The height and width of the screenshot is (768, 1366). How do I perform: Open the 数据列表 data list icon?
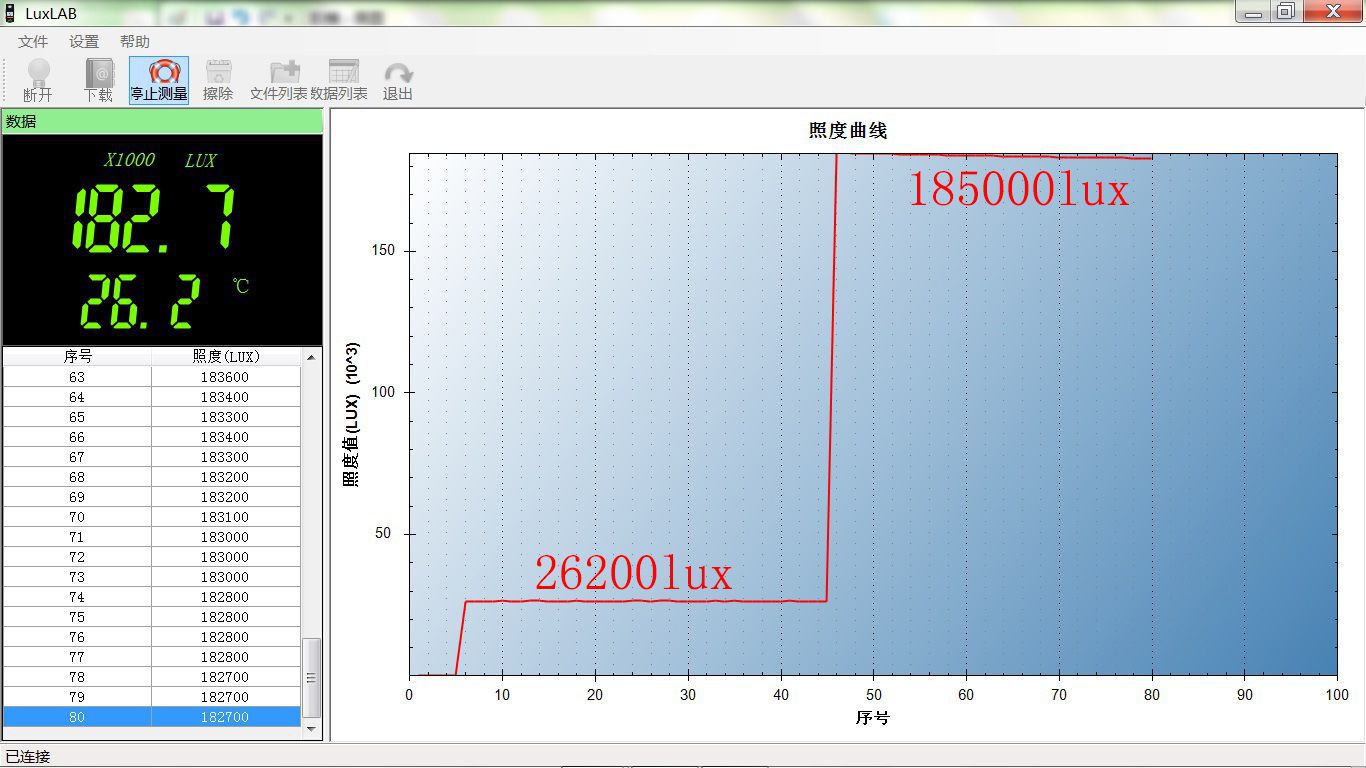339,80
